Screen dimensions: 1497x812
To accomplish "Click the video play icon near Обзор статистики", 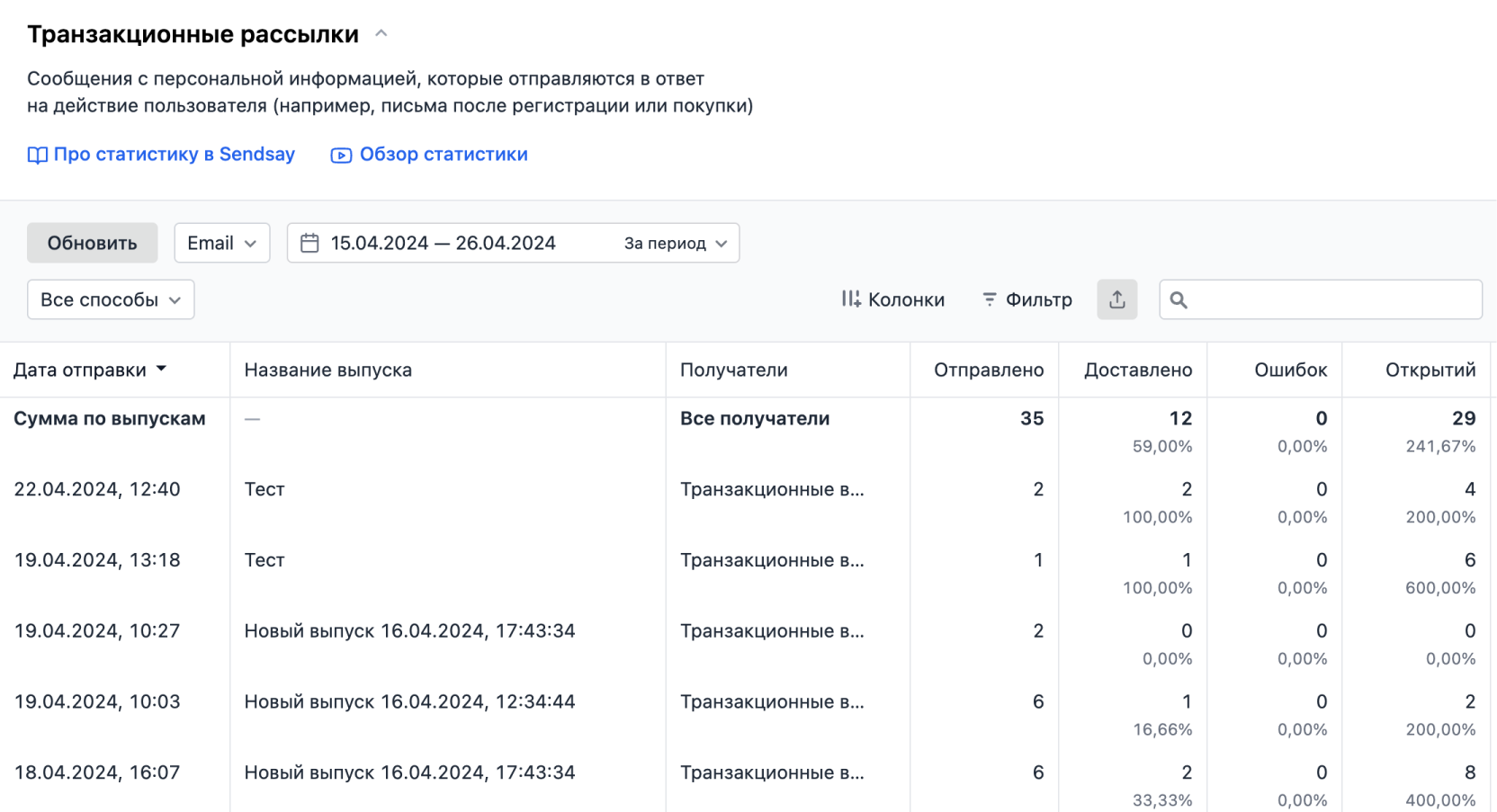I will [340, 155].
